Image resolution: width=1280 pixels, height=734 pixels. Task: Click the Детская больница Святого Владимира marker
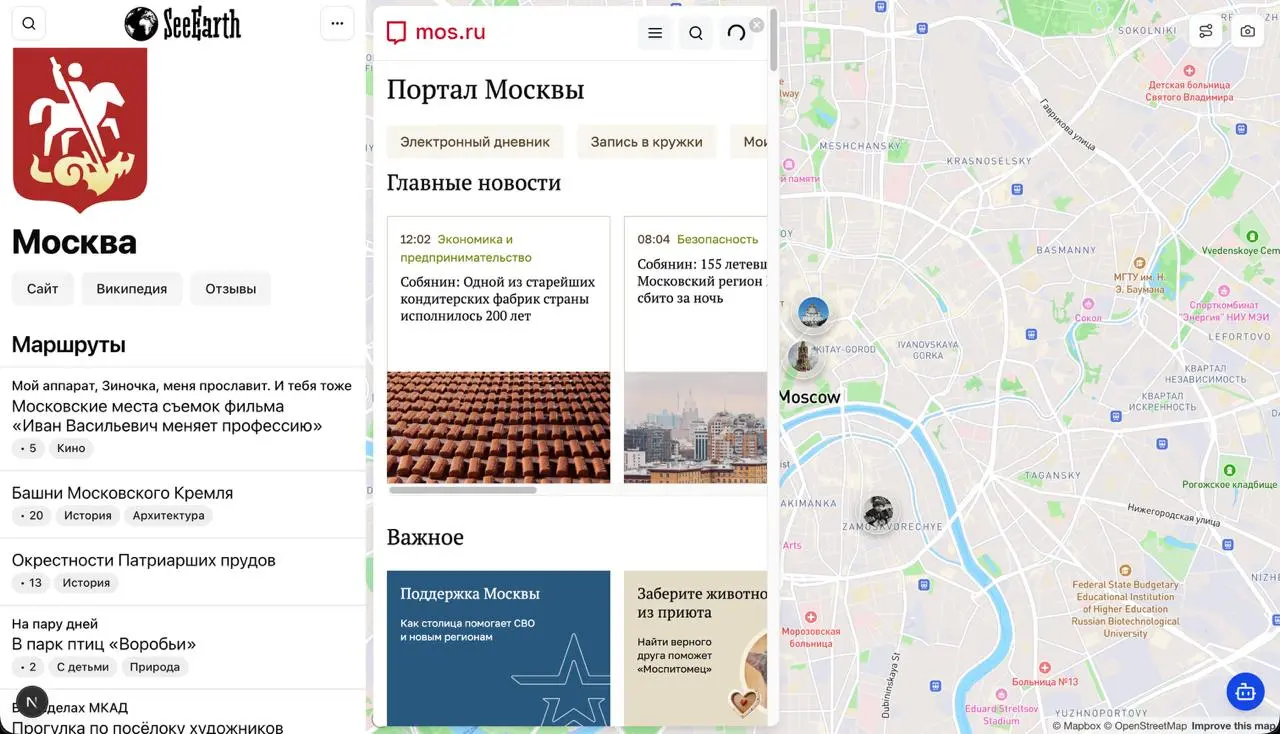pyautogui.click(x=1189, y=71)
